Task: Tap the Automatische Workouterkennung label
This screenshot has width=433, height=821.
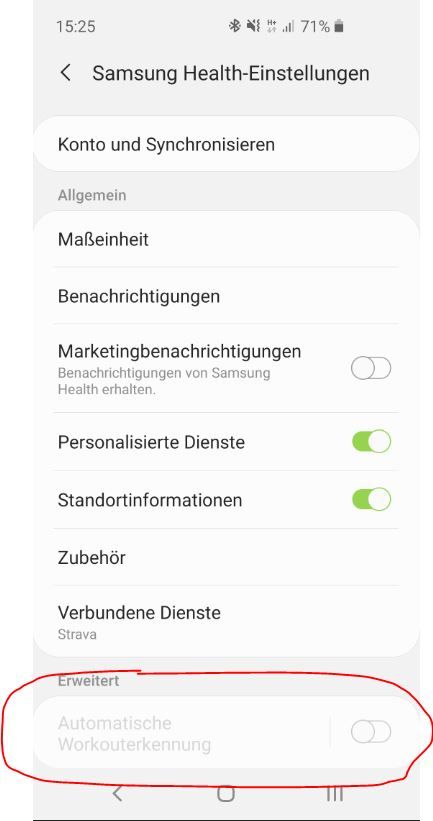Action: pos(135,734)
